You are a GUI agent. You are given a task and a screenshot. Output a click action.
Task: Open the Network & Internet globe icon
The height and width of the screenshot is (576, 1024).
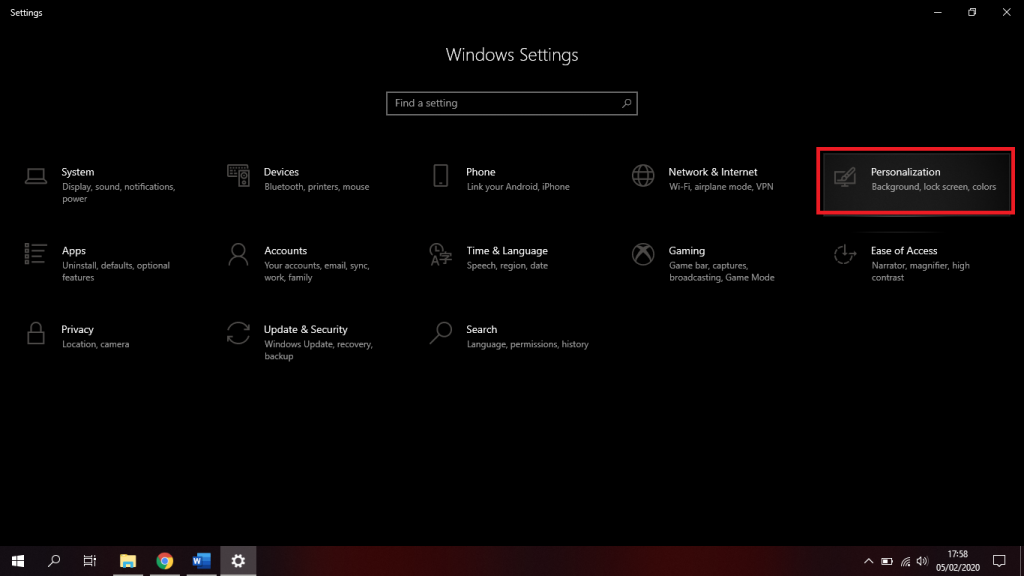(643, 176)
